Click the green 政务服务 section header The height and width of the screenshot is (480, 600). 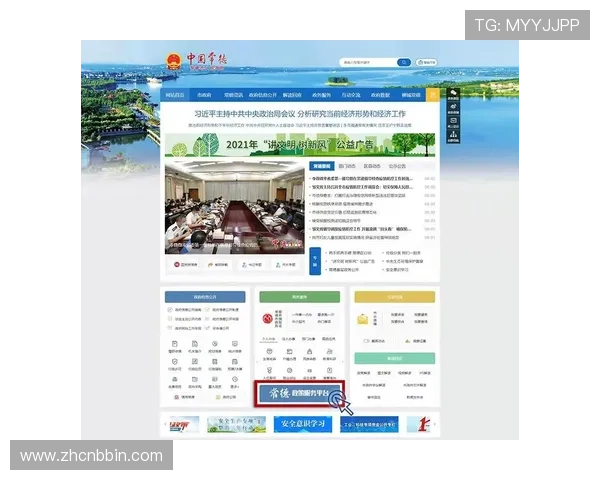(x=300, y=297)
